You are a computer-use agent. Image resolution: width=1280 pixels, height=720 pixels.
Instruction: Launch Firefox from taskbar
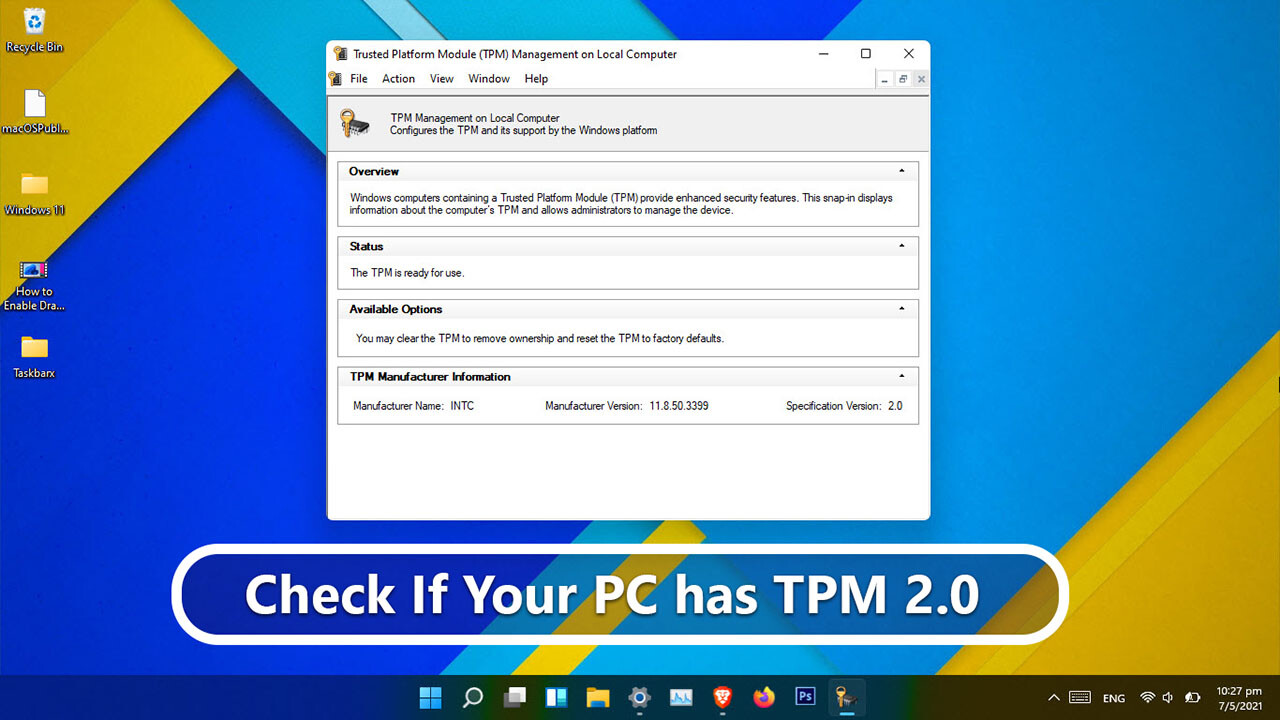pyautogui.click(x=765, y=697)
